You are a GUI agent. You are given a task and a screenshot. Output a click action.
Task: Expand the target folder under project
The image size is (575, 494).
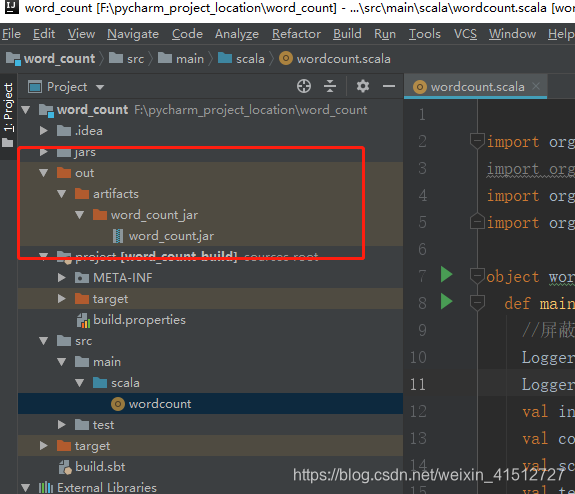[62, 299]
